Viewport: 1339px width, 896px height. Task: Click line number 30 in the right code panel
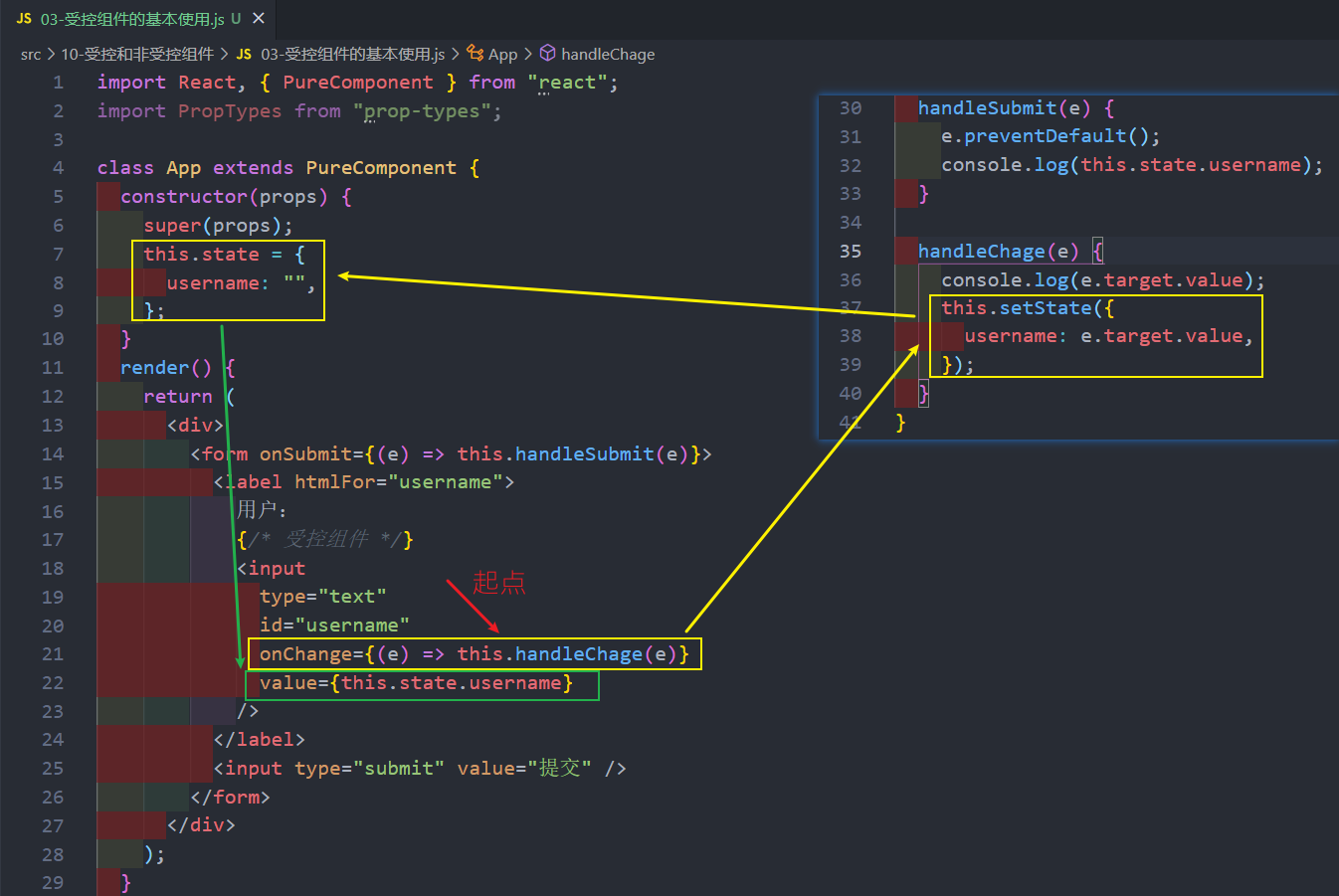pyautogui.click(x=851, y=108)
